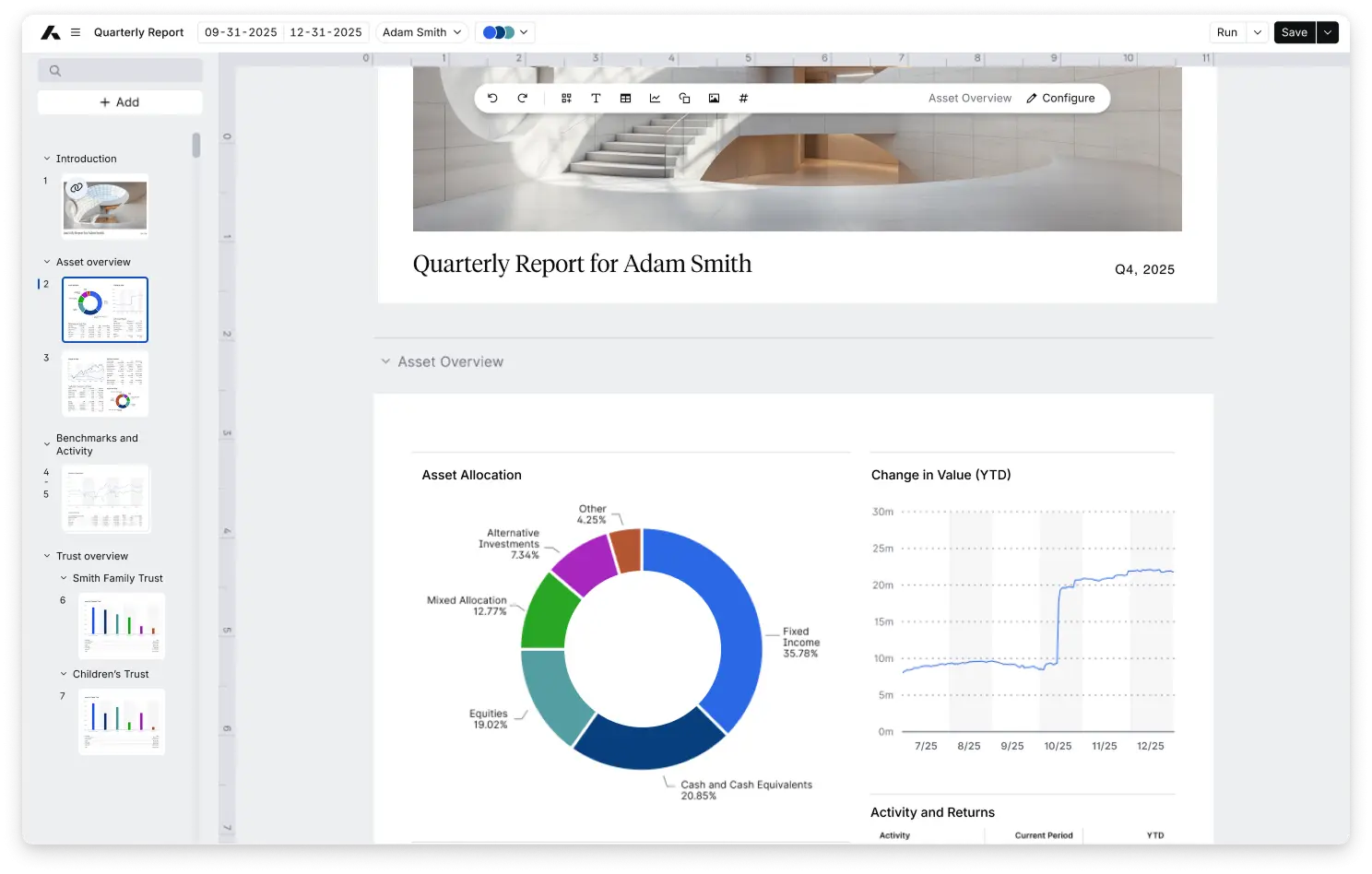Insert a table using the table icon
The height and width of the screenshot is (874, 1372).
625,98
